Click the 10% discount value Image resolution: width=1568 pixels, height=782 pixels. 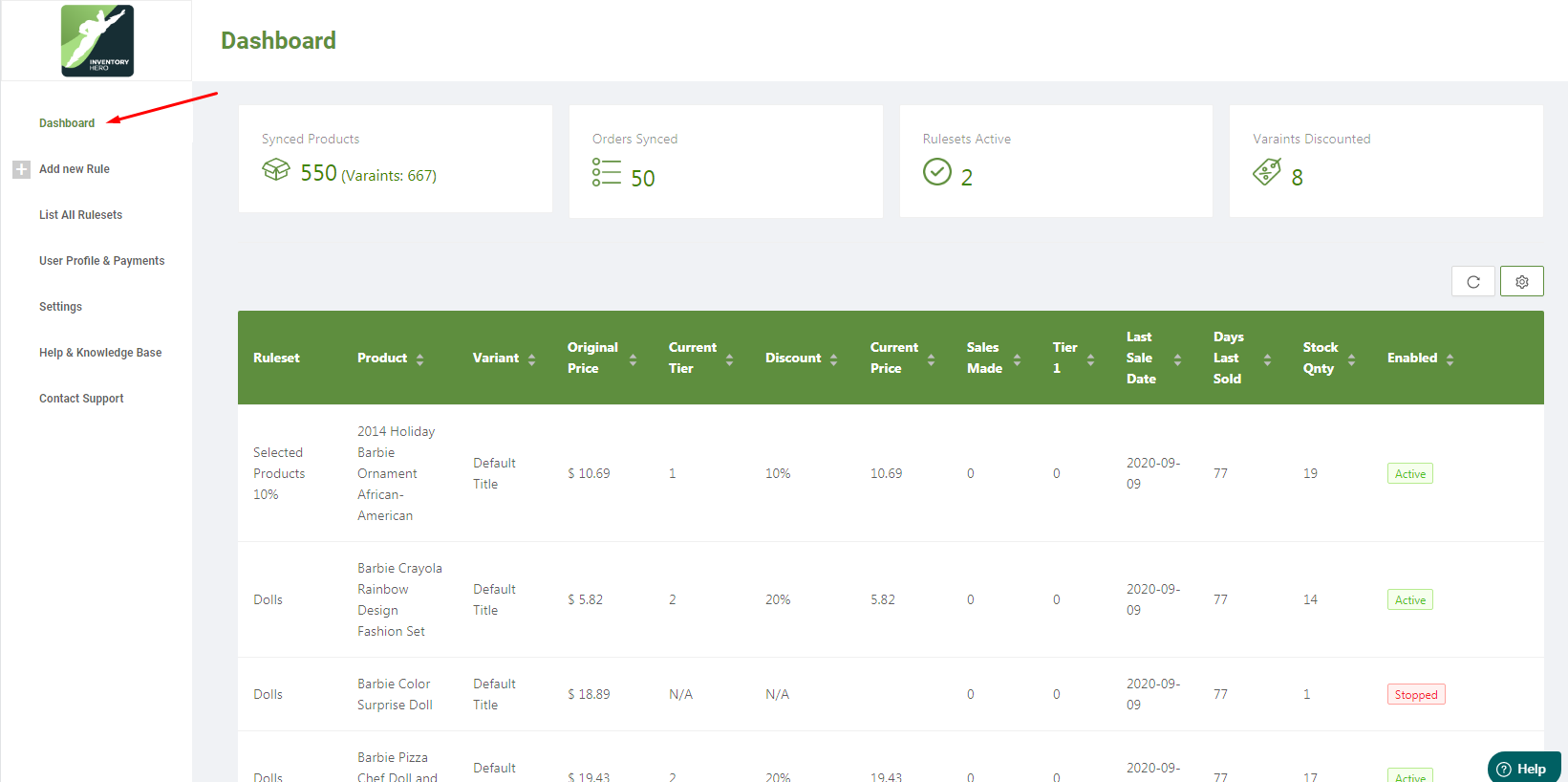(778, 473)
